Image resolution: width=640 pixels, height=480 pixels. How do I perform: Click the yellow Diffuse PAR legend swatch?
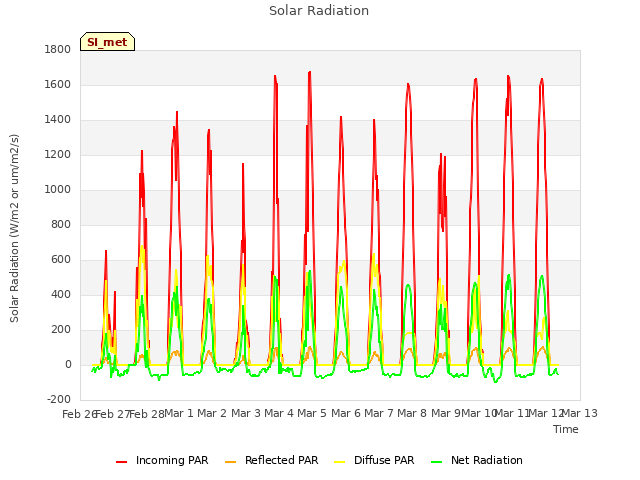340,462
